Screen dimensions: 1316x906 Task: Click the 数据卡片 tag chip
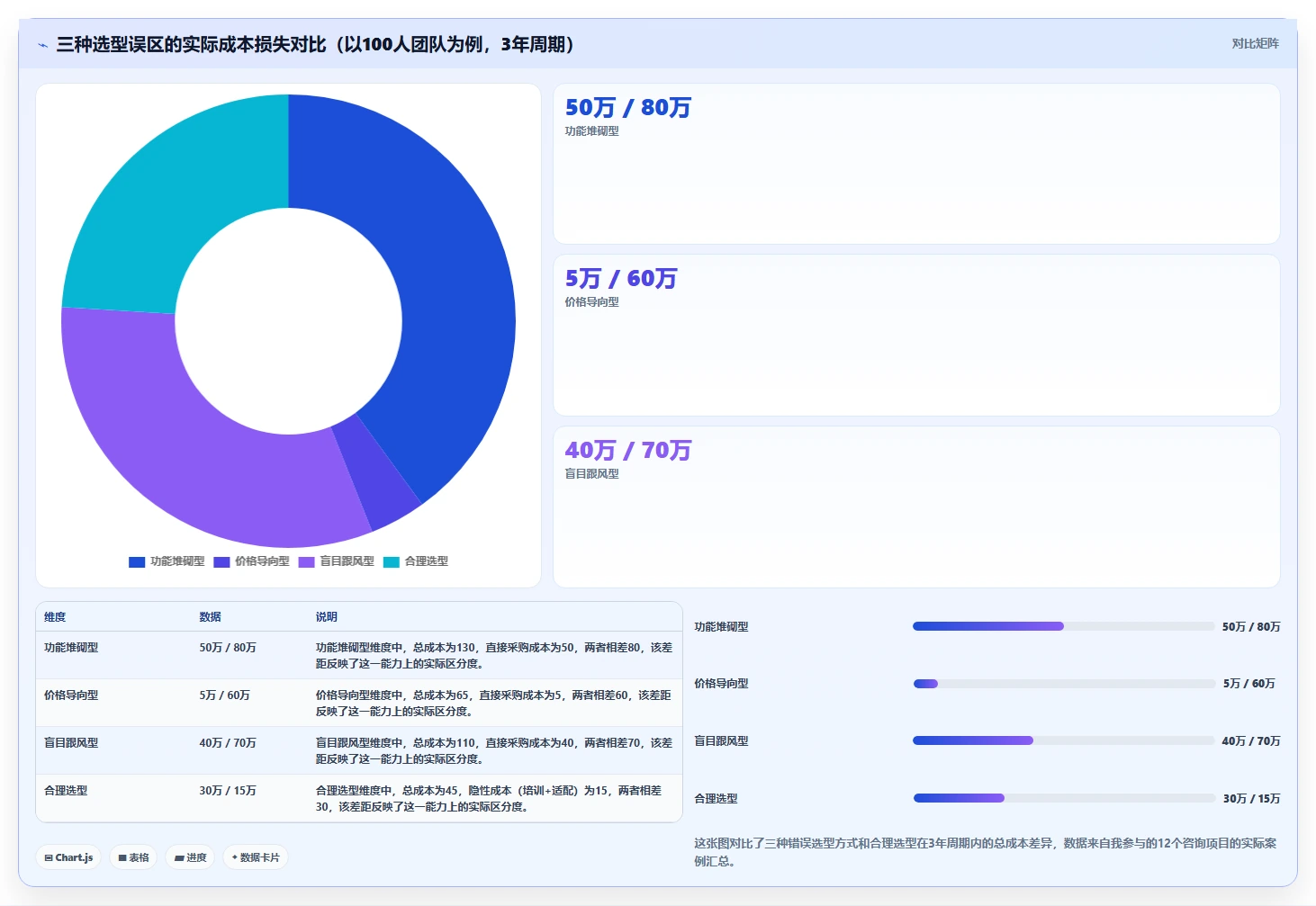(256, 857)
